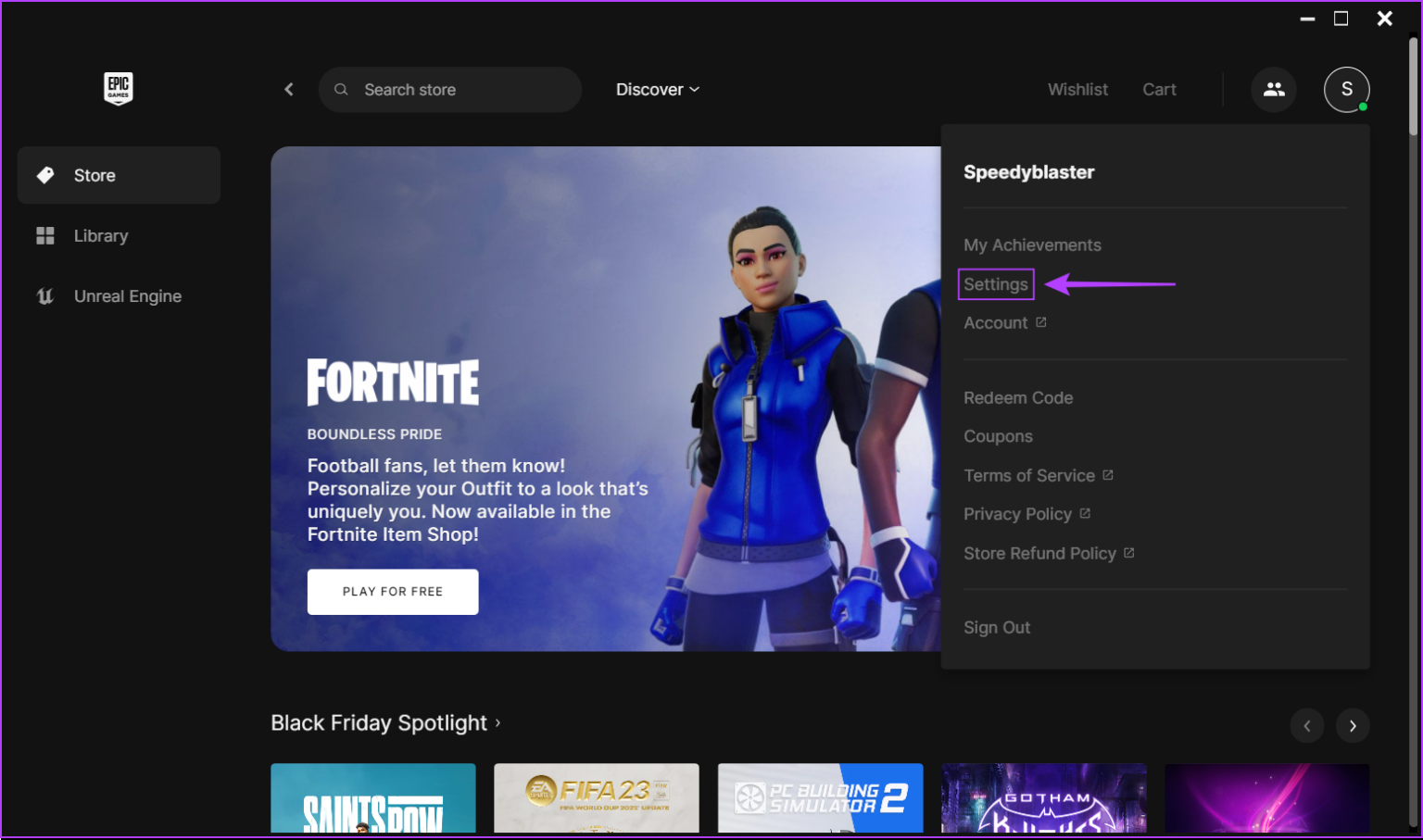Screen dimensions: 1423x840
Task: Click the back navigation arrow
Action: 288,89
